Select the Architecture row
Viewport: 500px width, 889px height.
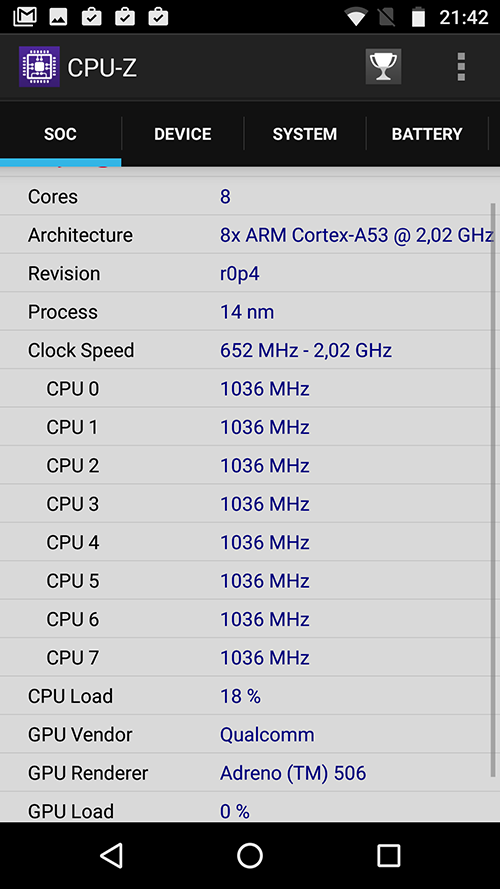click(250, 235)
